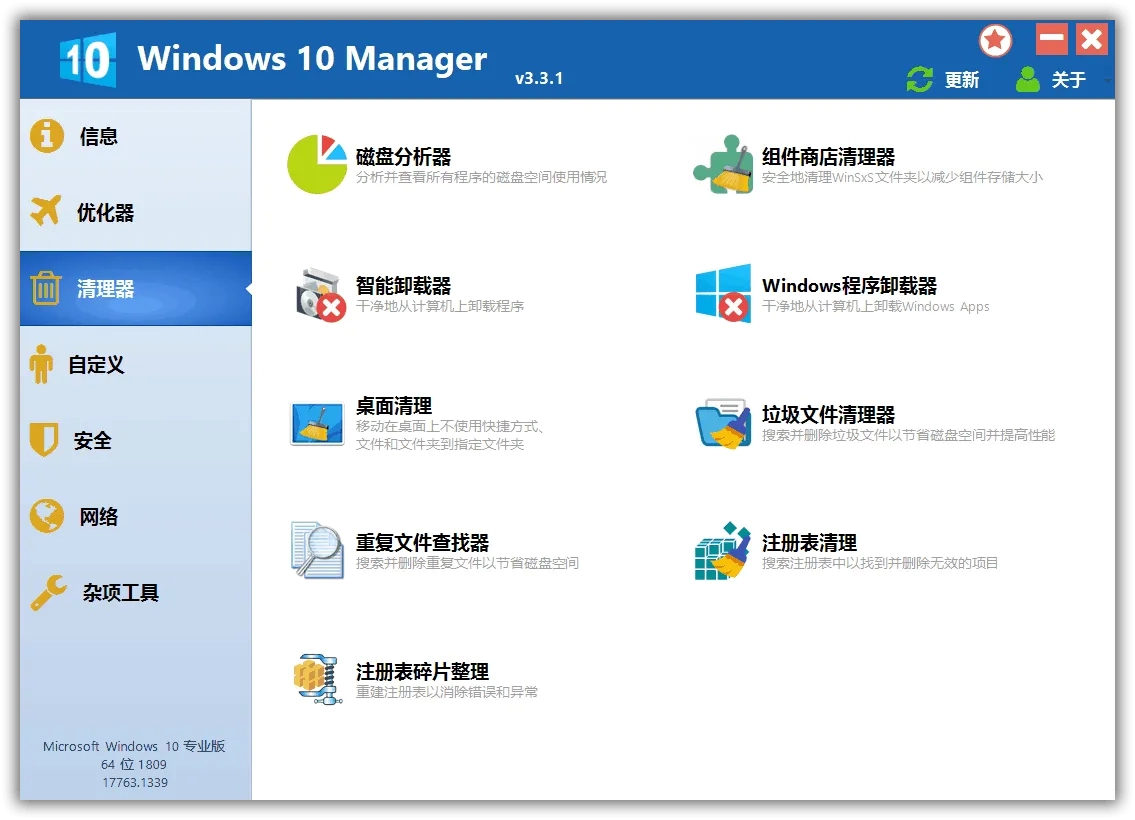The height and width of the screenshot is (820, 1135).
Task: Select the 桌面清理 screen-with-broom icon
Action: tap(317, 423)
